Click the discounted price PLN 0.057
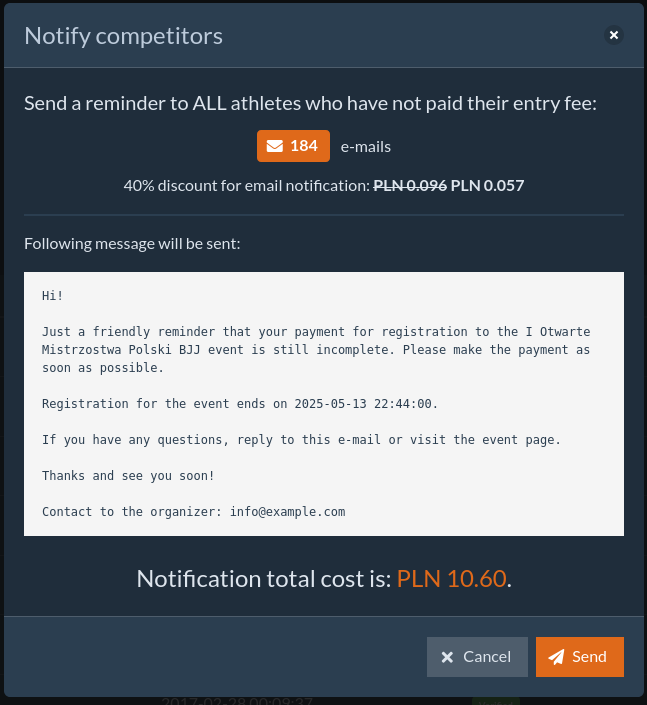Screen dimensions: 647x705 tap(487, 185)
